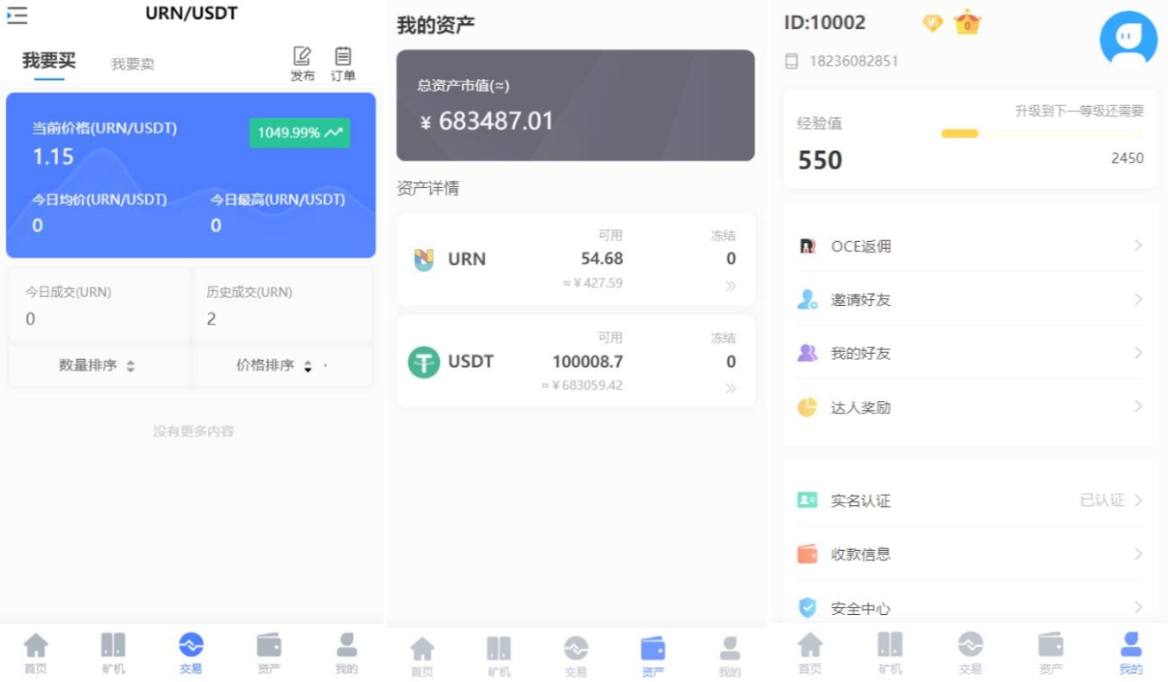Switch to the 我要卖 tab
The height and width of the screenshot is (682, 1168).
tap(133, 64)
